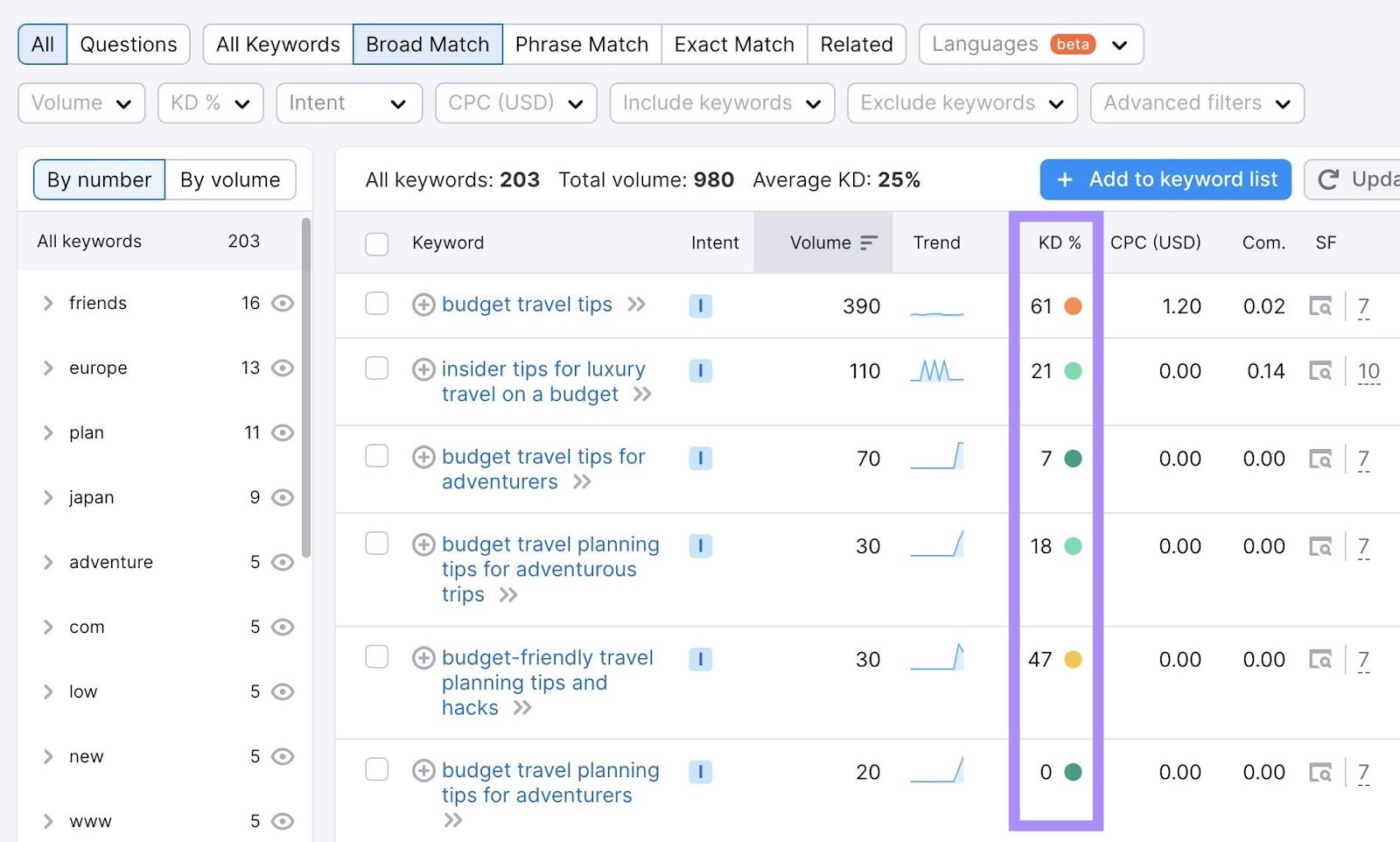Switch to the Questions tab
The image size is (1400, 842).
pos(129,44)
